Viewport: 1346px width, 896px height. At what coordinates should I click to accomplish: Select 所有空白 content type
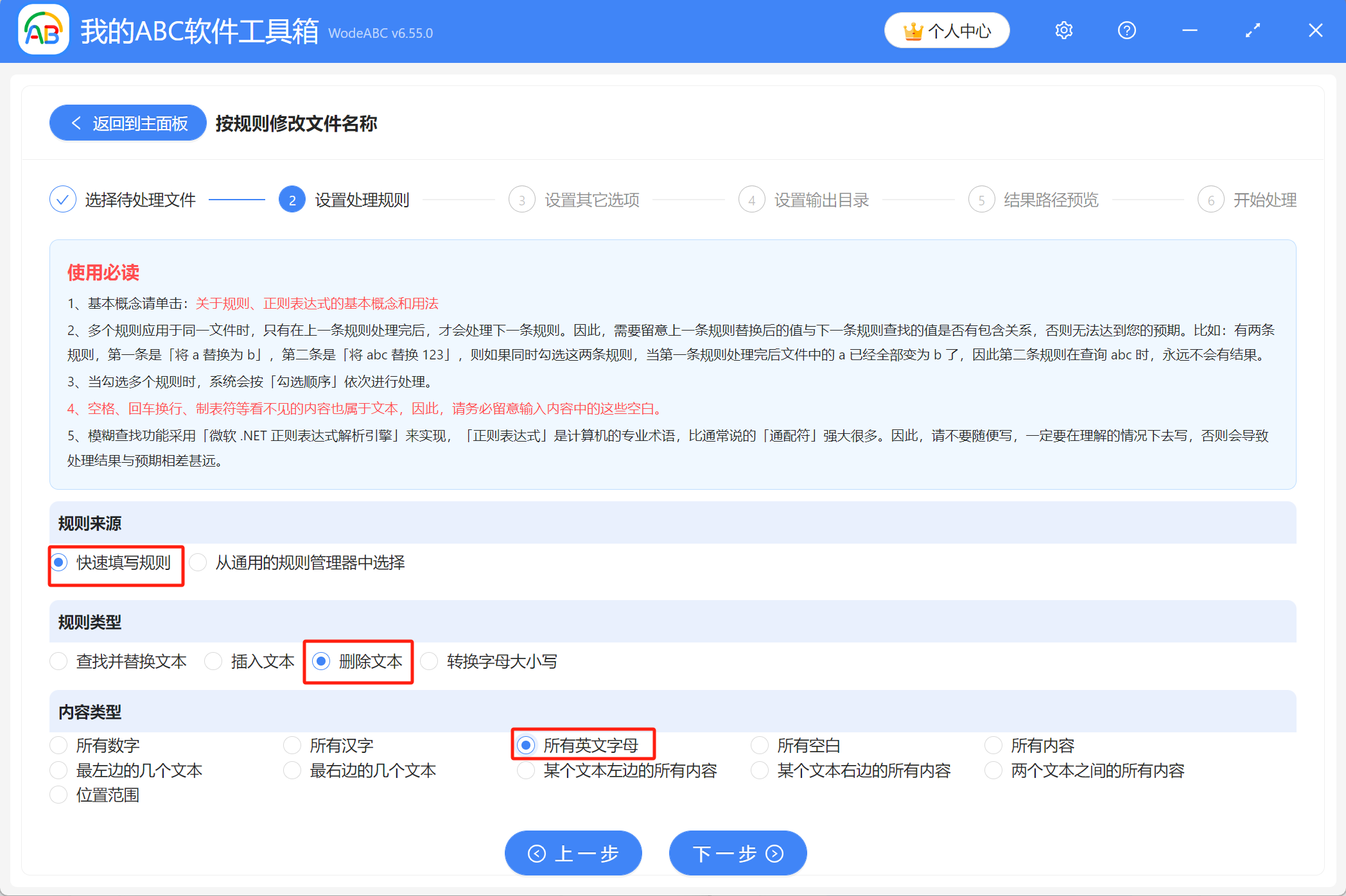click(x=759, y=745)
